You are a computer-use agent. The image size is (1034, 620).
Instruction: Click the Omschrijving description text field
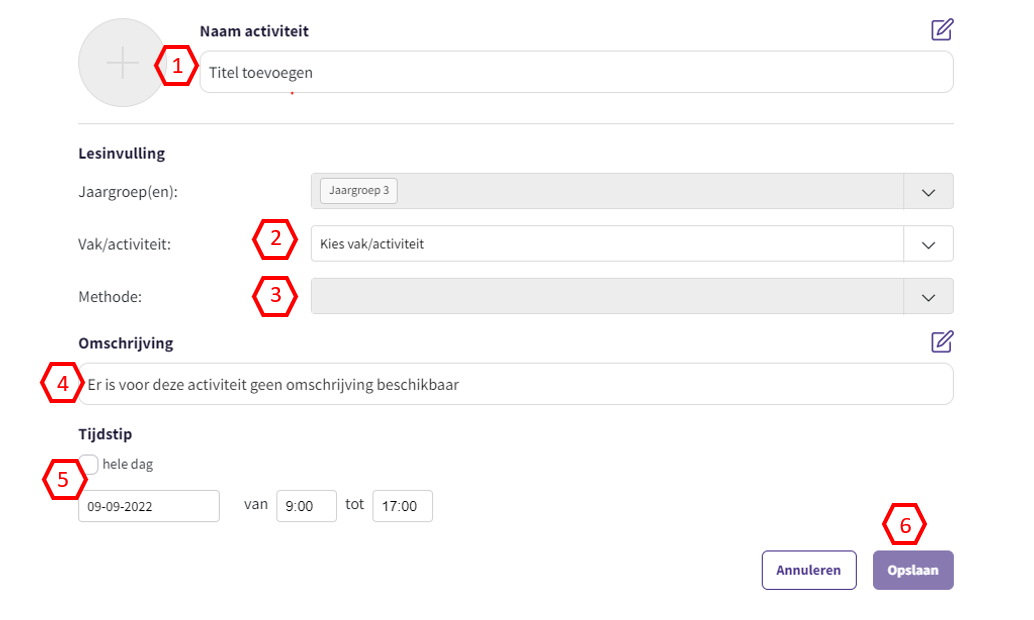[x=515, y=384]
